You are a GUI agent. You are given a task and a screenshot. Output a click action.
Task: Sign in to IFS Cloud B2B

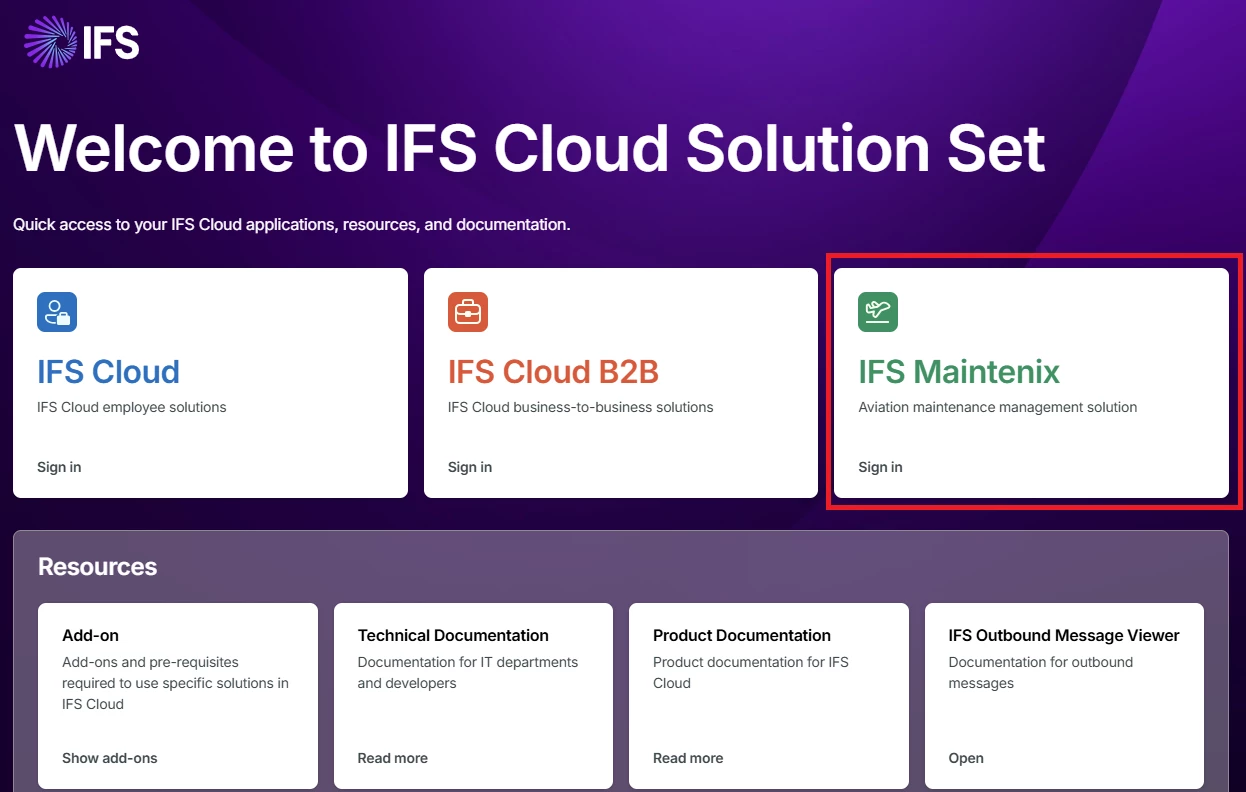[x=470, y=467]
